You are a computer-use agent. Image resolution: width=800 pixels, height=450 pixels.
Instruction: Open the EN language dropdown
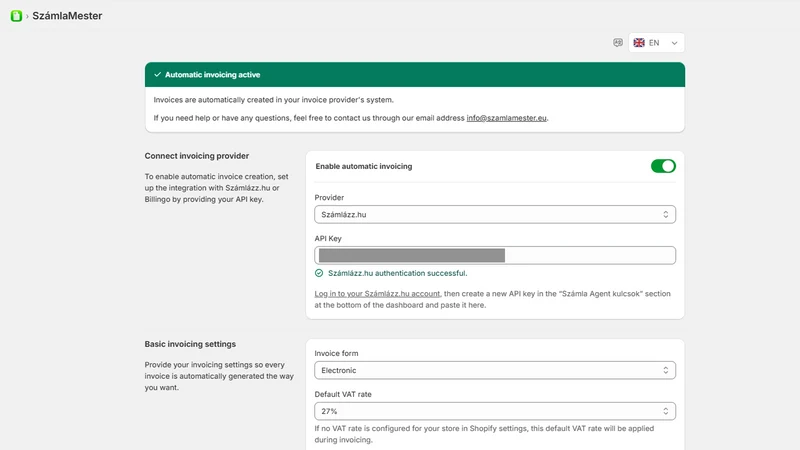click(x=656, y=43)
